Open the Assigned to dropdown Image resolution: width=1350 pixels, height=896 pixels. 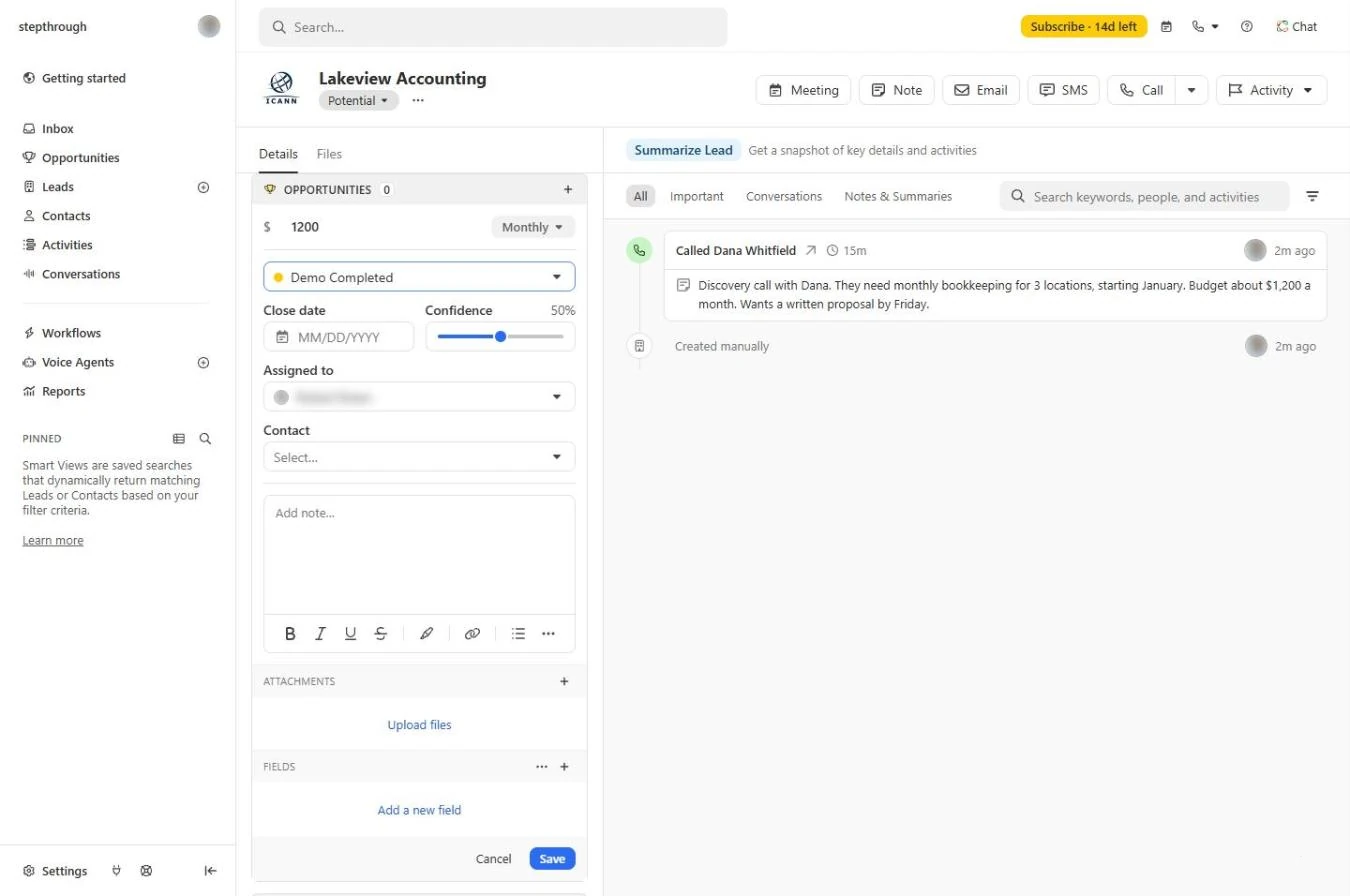click(419, 397)
